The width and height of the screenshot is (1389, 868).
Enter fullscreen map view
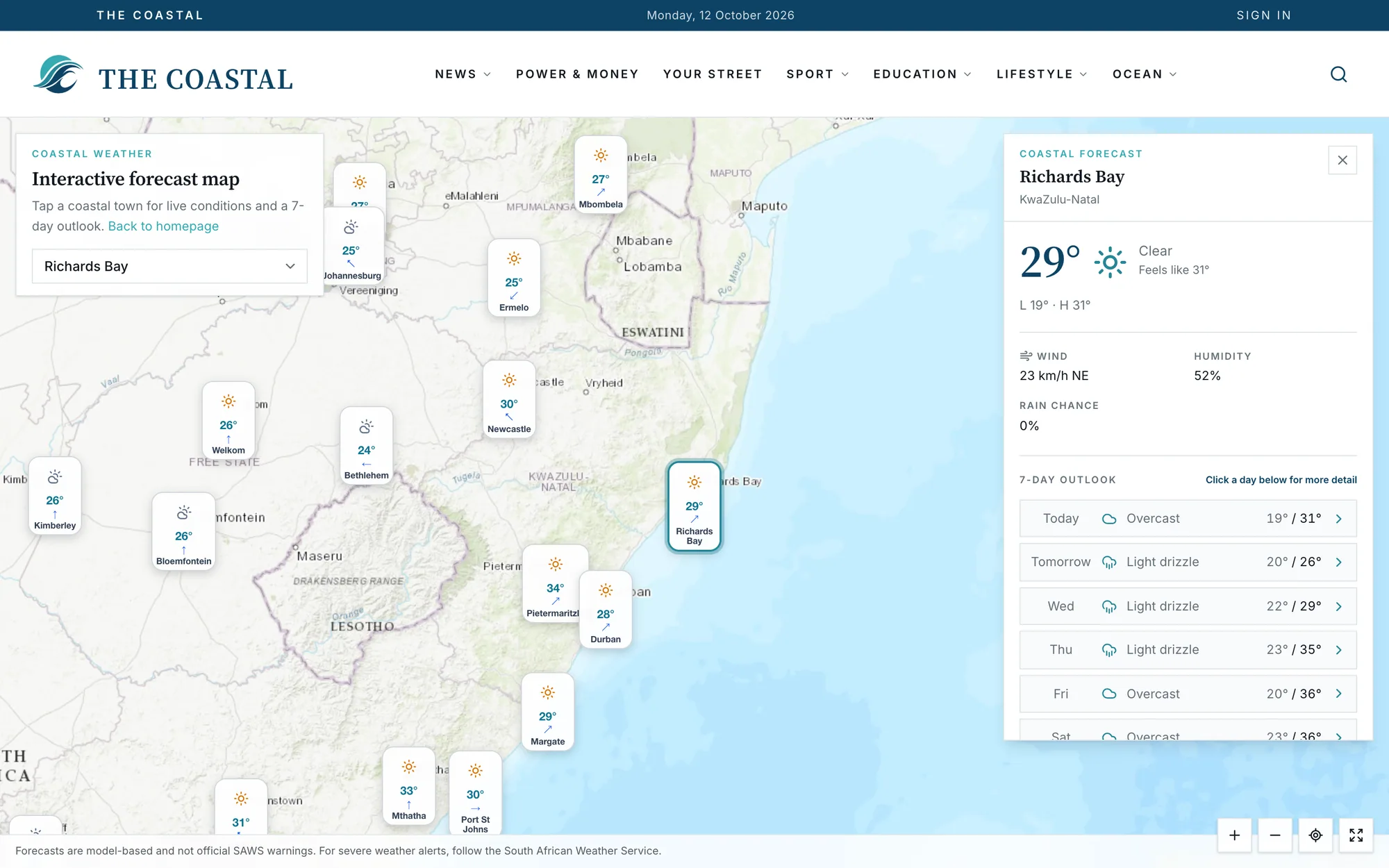pos(1356,835)
